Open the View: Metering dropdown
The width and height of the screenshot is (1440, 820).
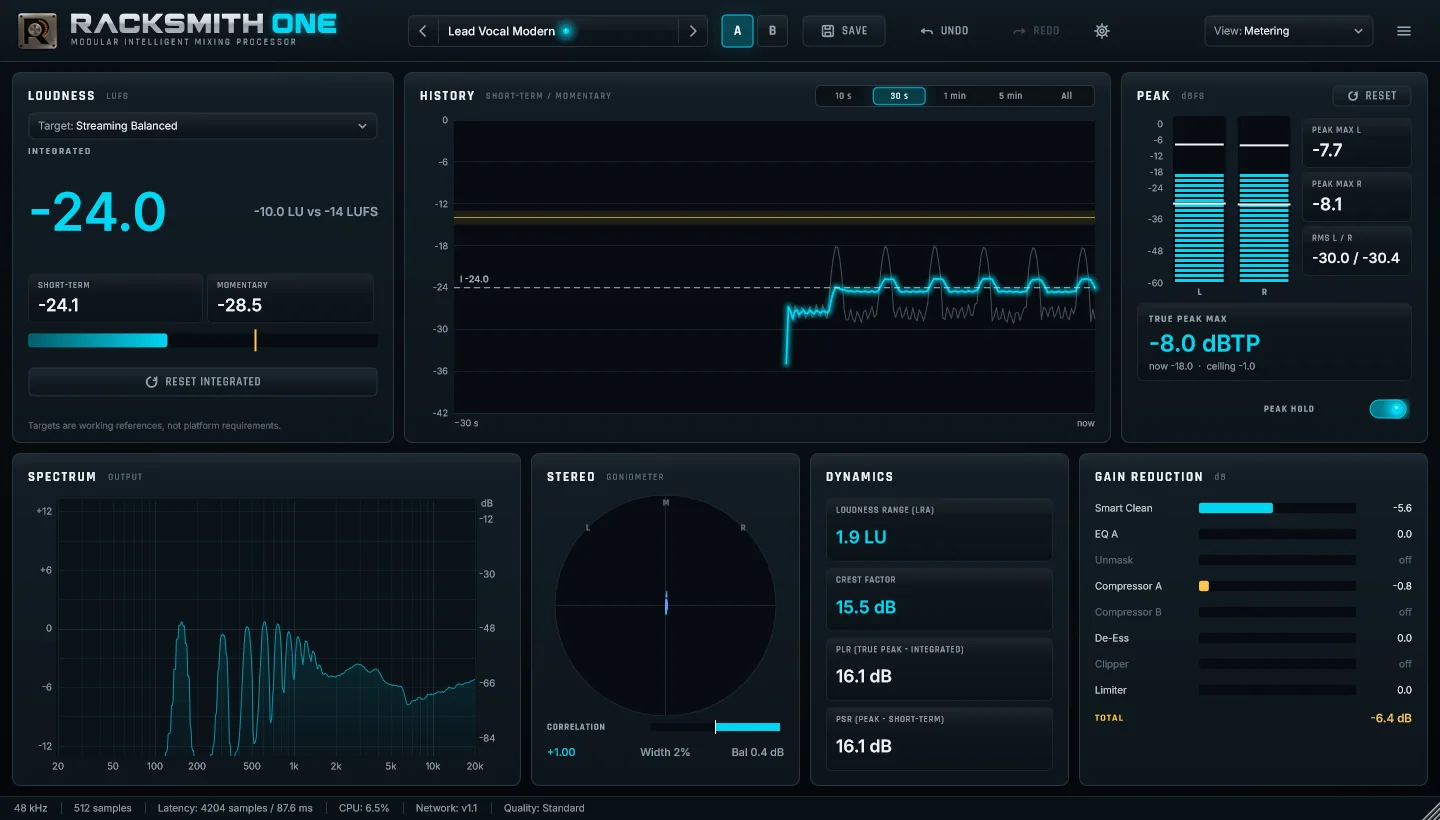tap(1289, 31)
